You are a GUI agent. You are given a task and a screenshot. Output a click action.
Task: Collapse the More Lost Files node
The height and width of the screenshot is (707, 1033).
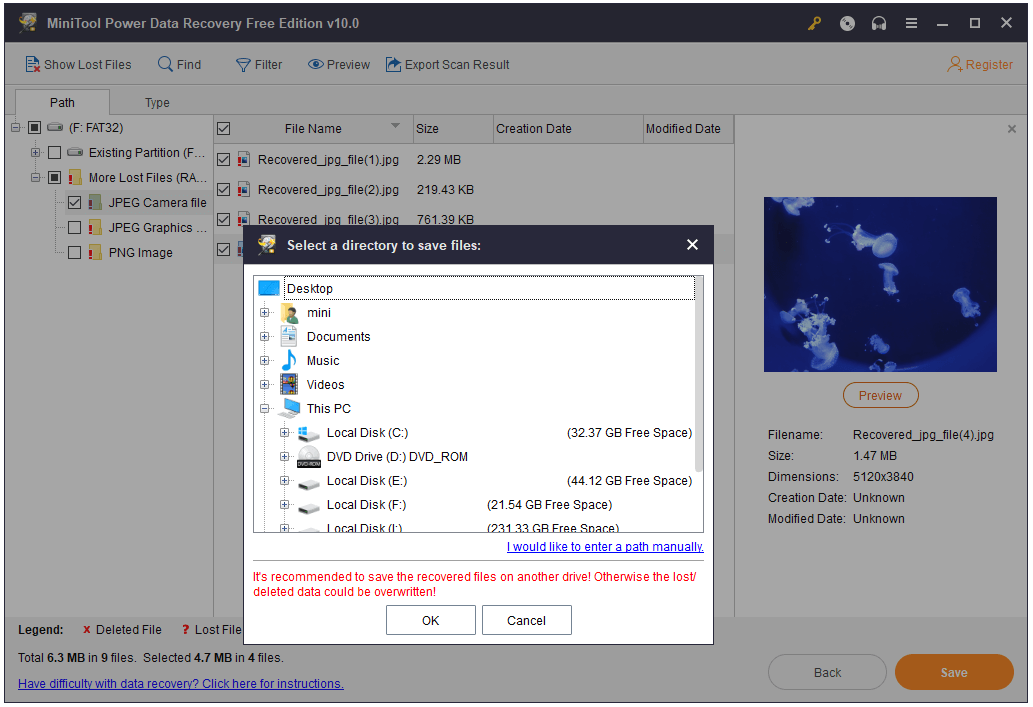click(36, 178)
